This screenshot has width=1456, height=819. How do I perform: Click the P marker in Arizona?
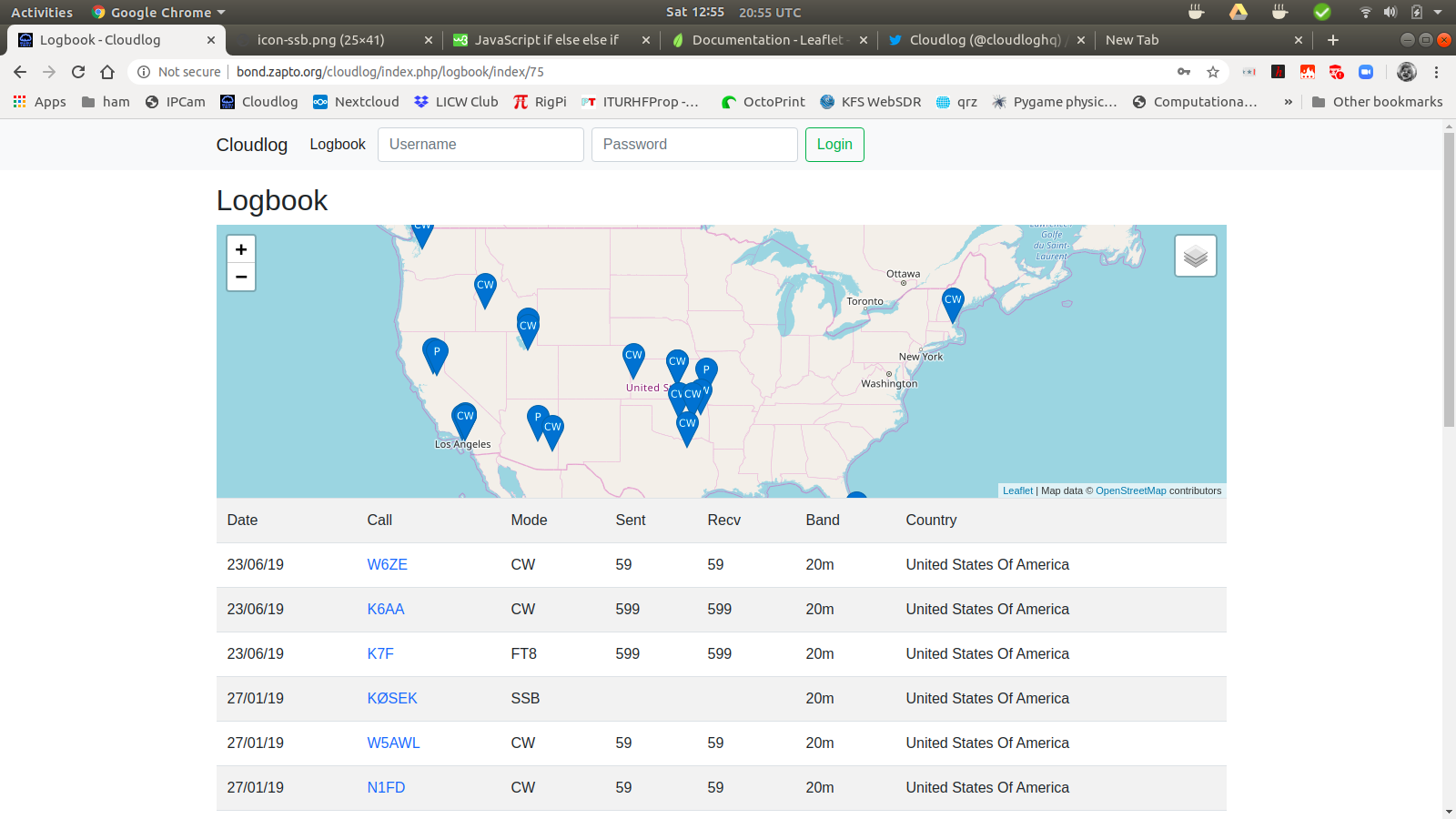(x=538, y=422)
